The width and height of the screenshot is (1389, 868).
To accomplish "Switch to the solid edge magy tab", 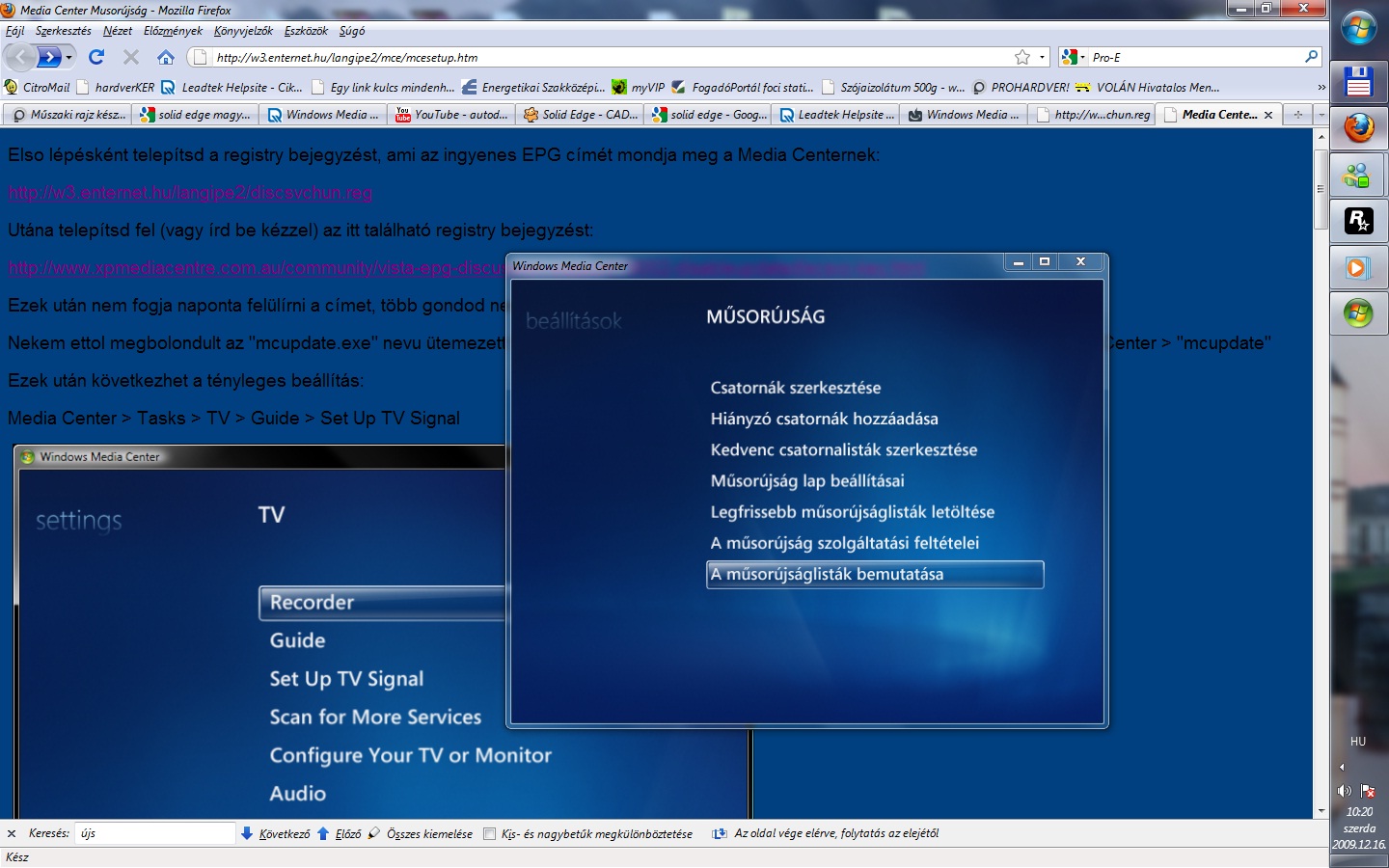I will click(195, 115).
